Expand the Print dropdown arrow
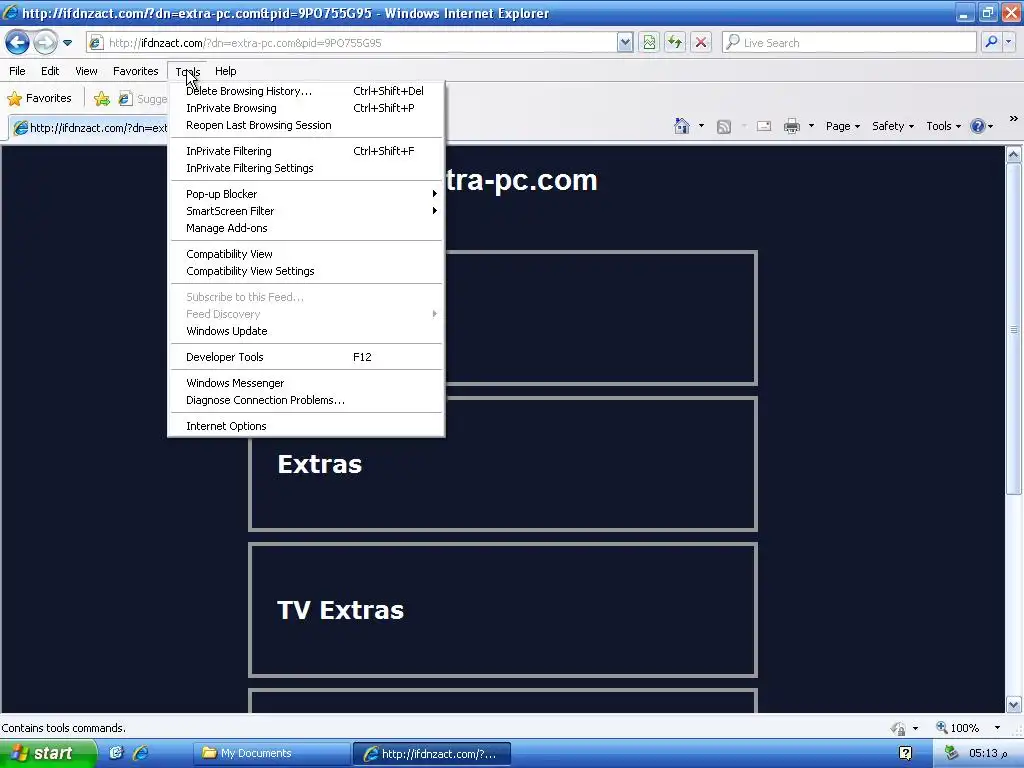Viewport: 1024px width, 768px height. [x=811, y=126]
